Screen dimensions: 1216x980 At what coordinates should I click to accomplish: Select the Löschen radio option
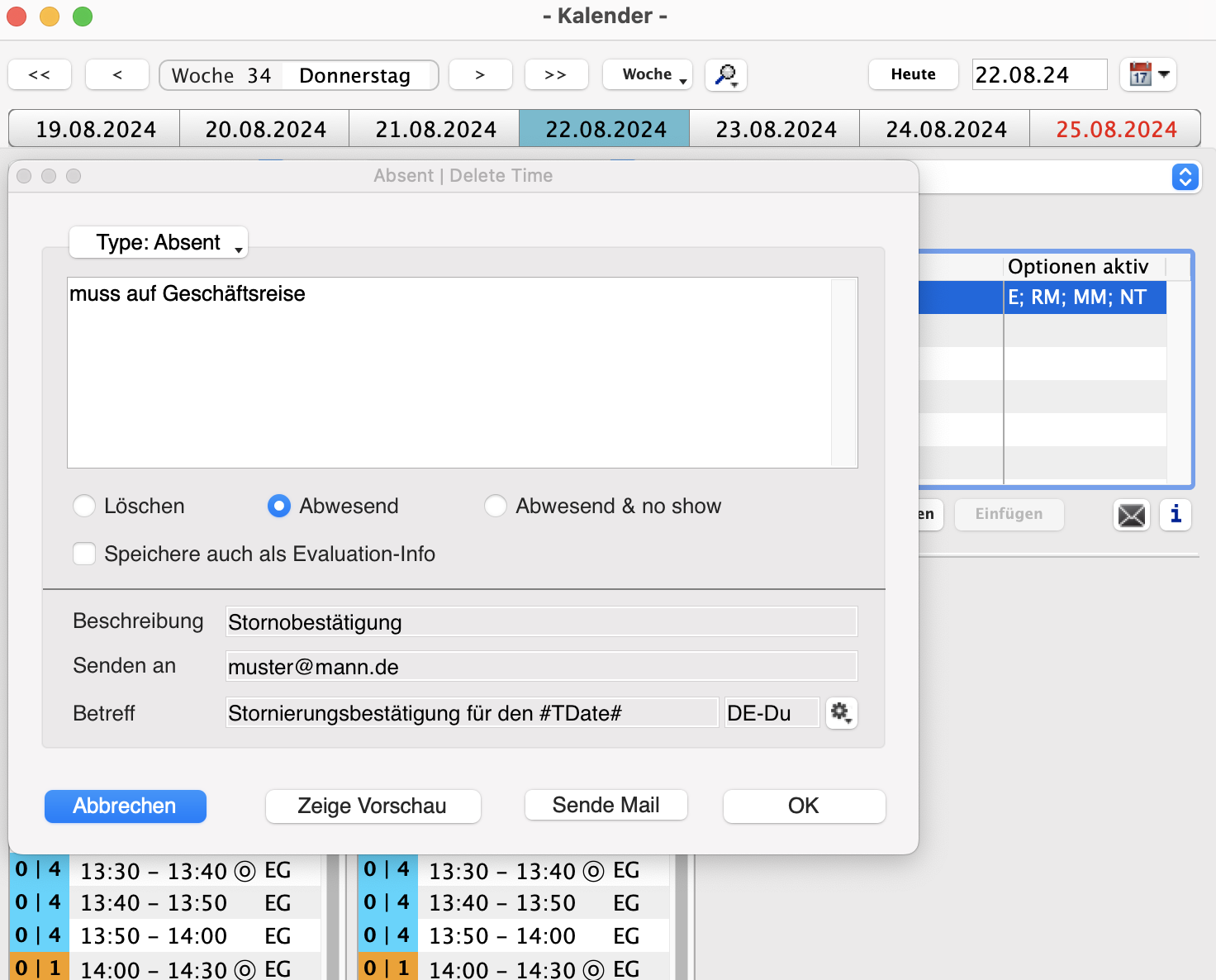click(84, 506)
